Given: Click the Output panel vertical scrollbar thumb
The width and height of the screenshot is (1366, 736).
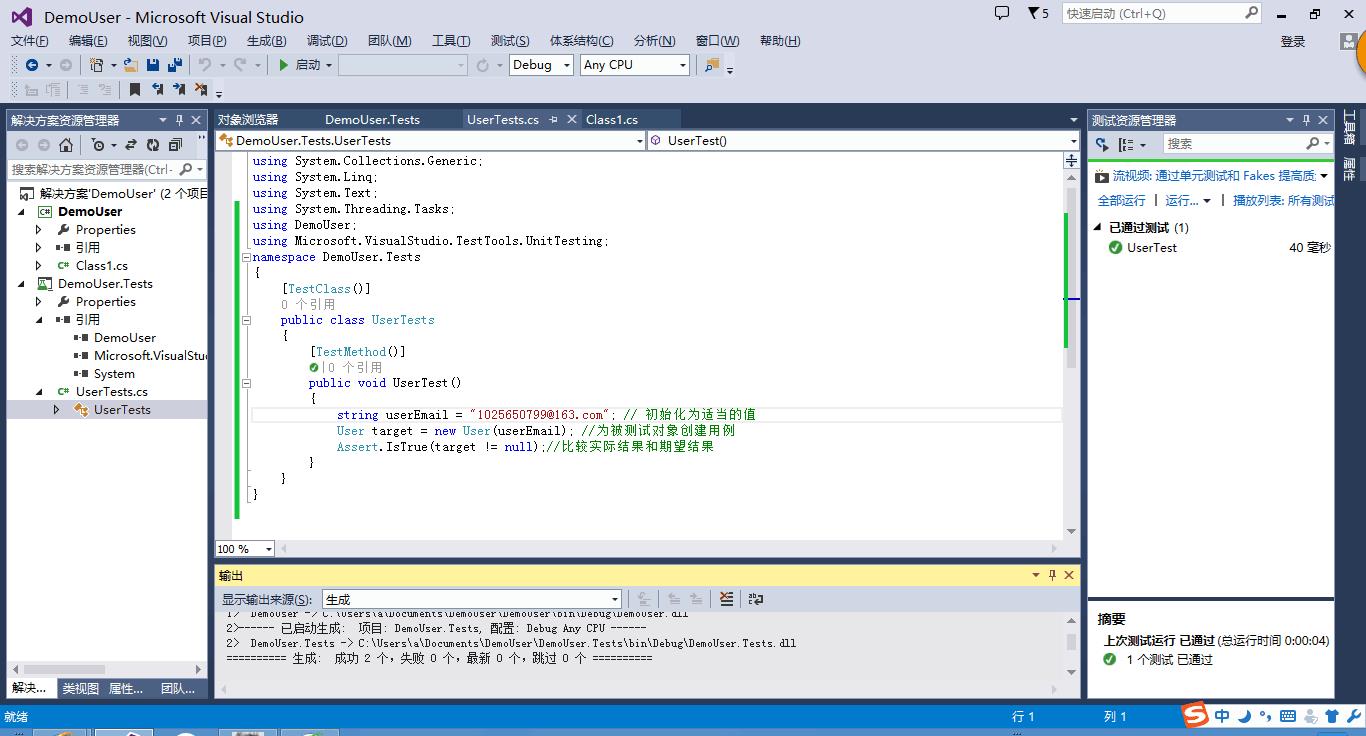Looking at the screenshot, I should coord(1072,642).
